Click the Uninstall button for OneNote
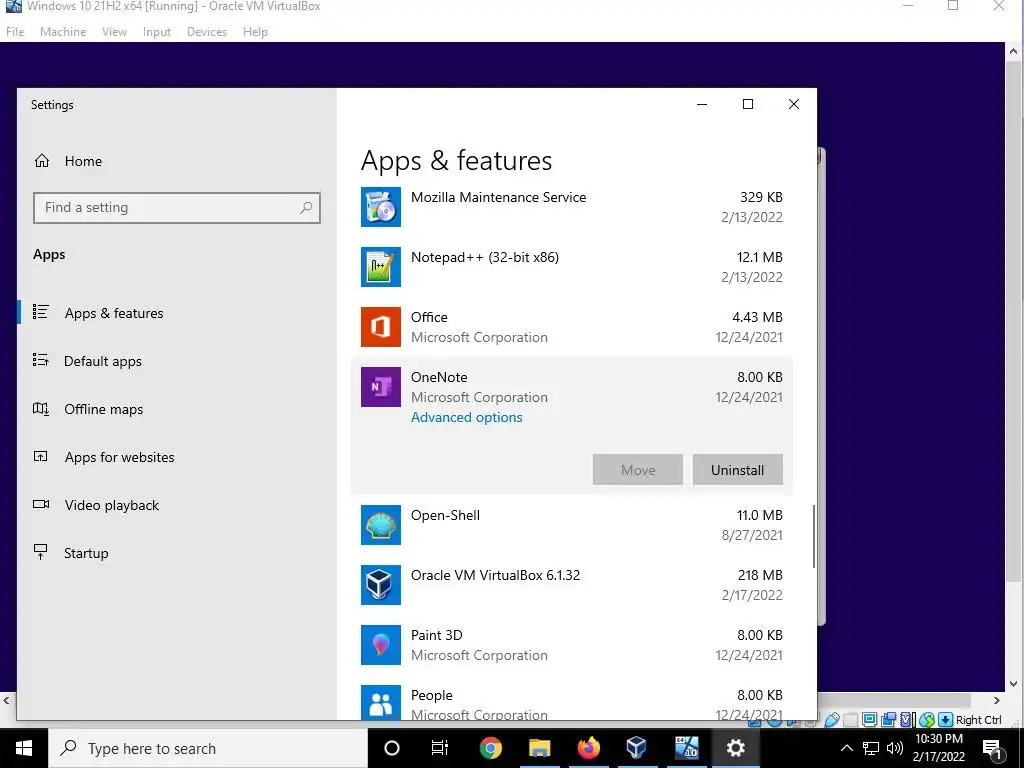Image resolution: width=1024 pixels, height=768 pixels. click(x=737, y=470)
